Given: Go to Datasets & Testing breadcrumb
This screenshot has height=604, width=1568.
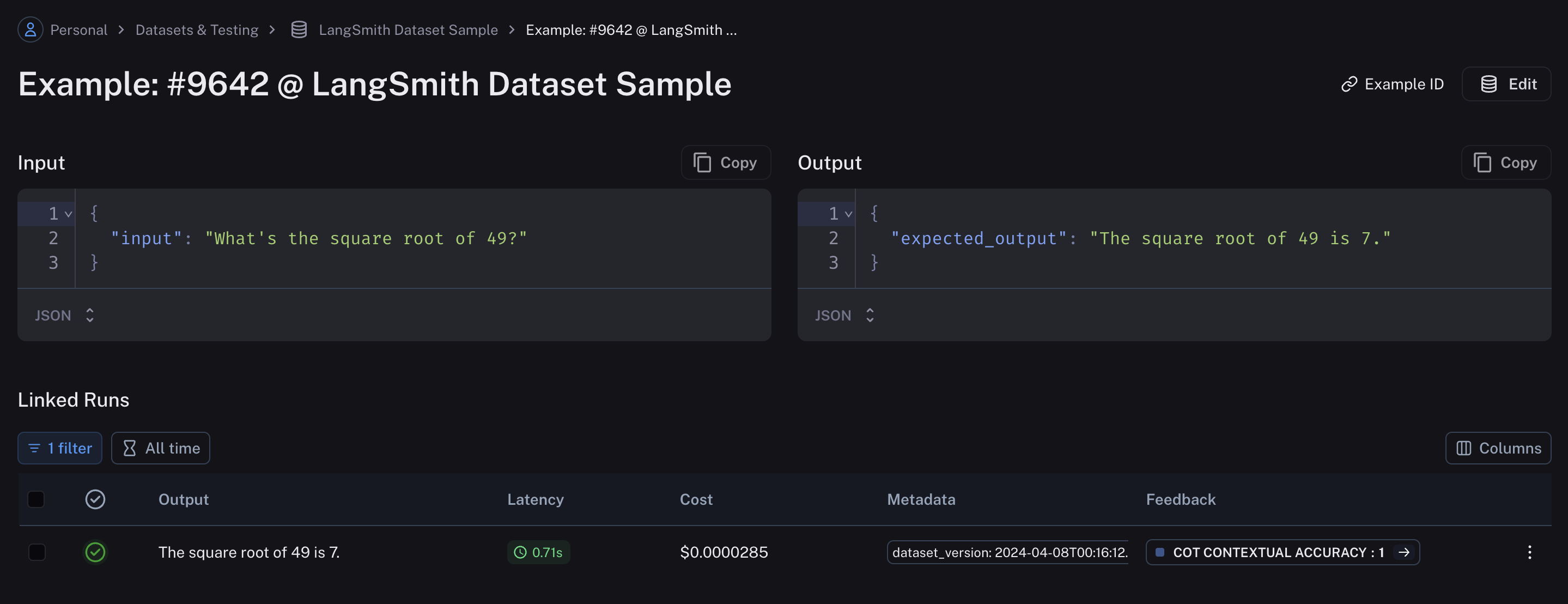Looking at the screenshot, I should (x=197, y=30).
